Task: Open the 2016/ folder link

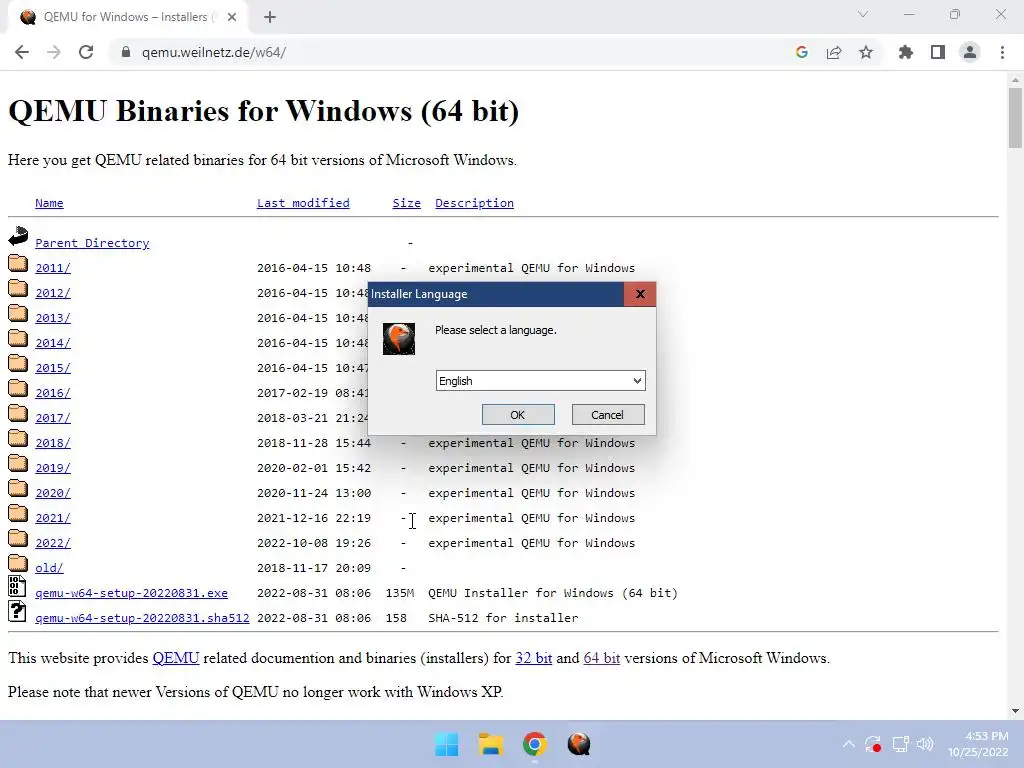Action: (53, 392)
